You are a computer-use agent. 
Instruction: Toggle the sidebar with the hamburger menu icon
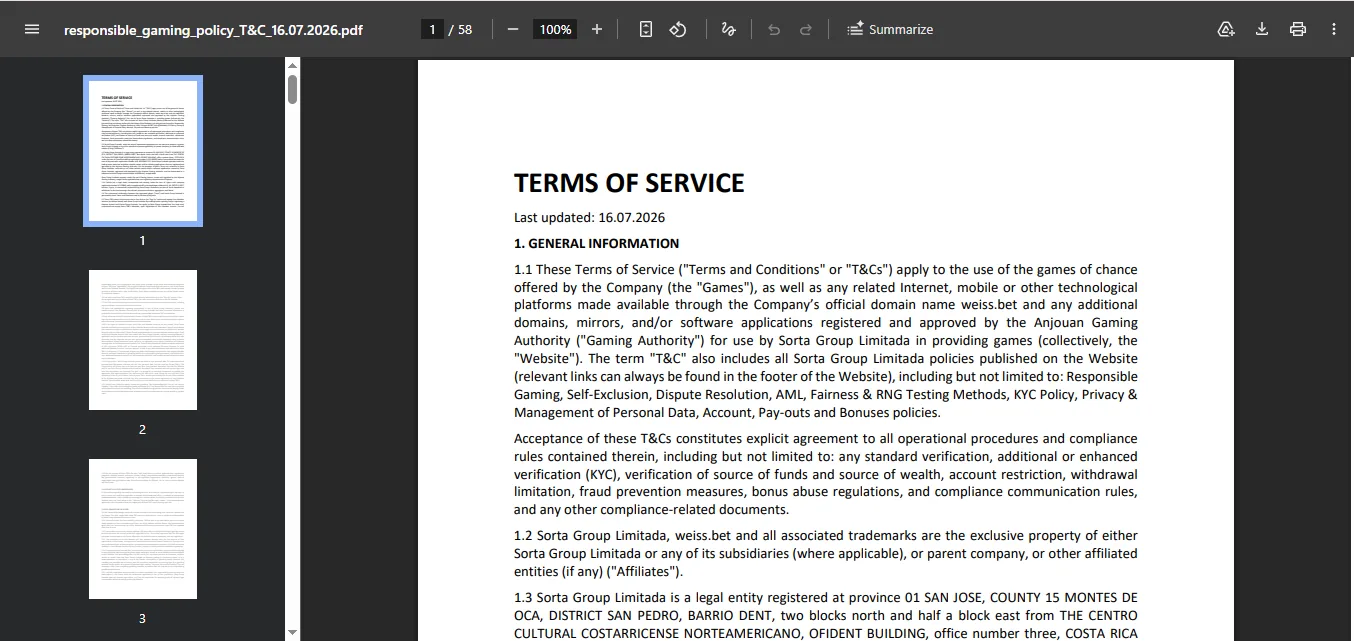[x=32, y=29]
